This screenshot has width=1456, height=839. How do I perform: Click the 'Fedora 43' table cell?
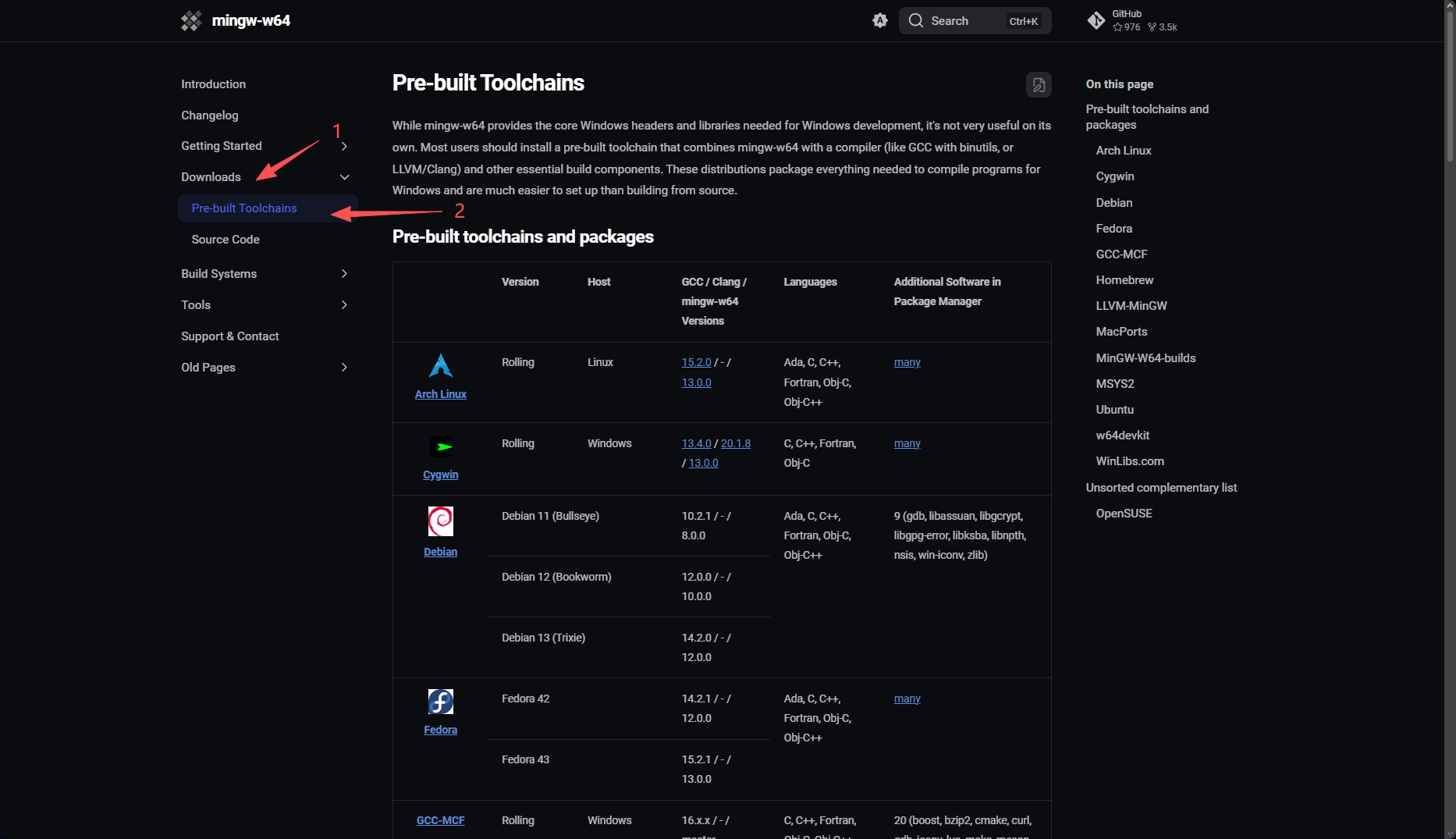pos(525,759)
